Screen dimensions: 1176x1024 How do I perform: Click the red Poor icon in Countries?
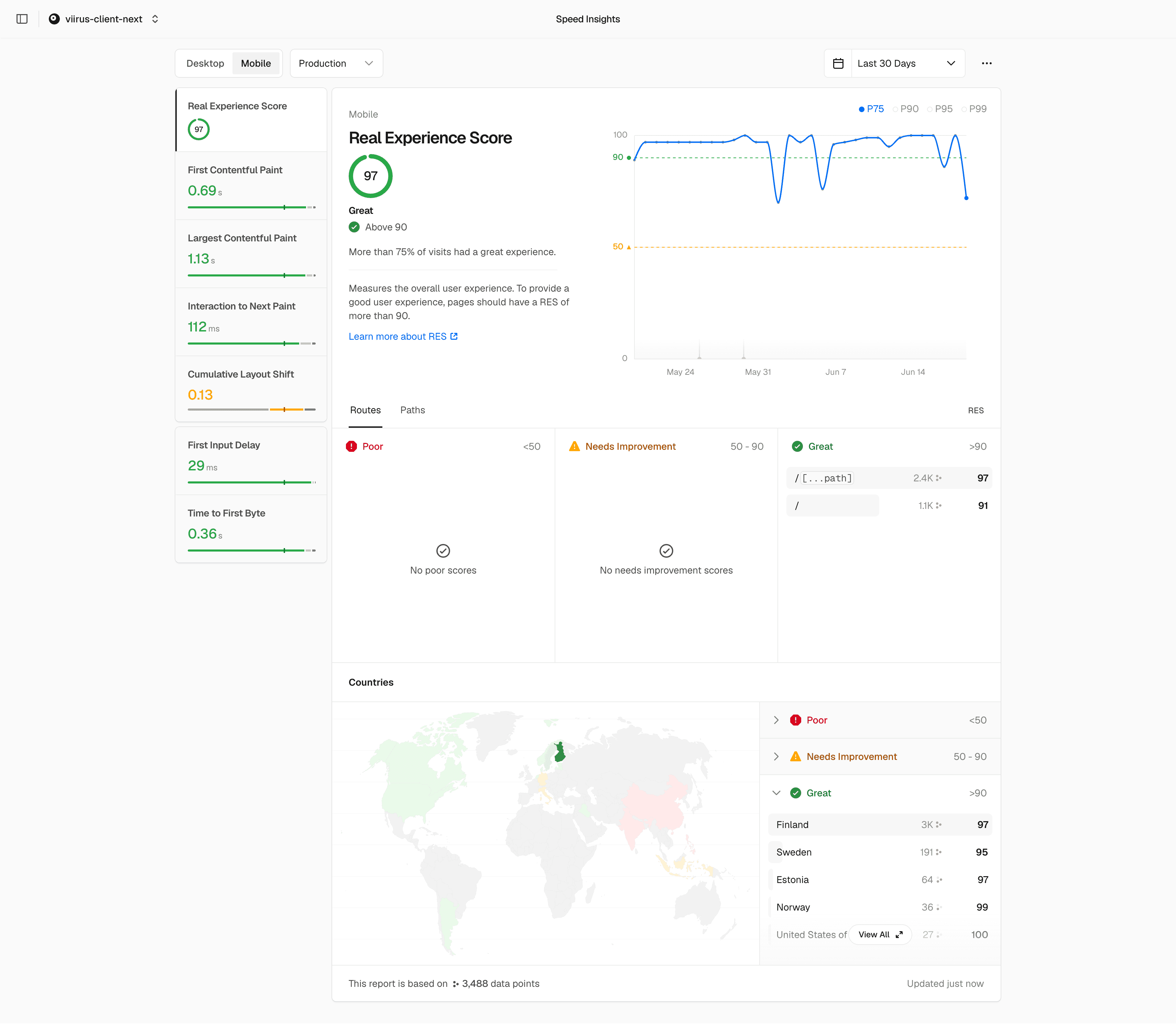pos(795,721)
